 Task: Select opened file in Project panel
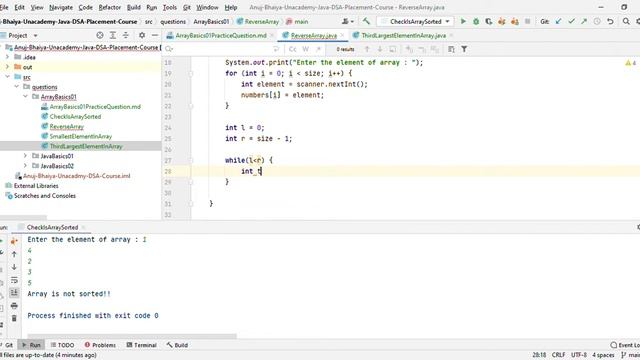[x=100, y=36]
